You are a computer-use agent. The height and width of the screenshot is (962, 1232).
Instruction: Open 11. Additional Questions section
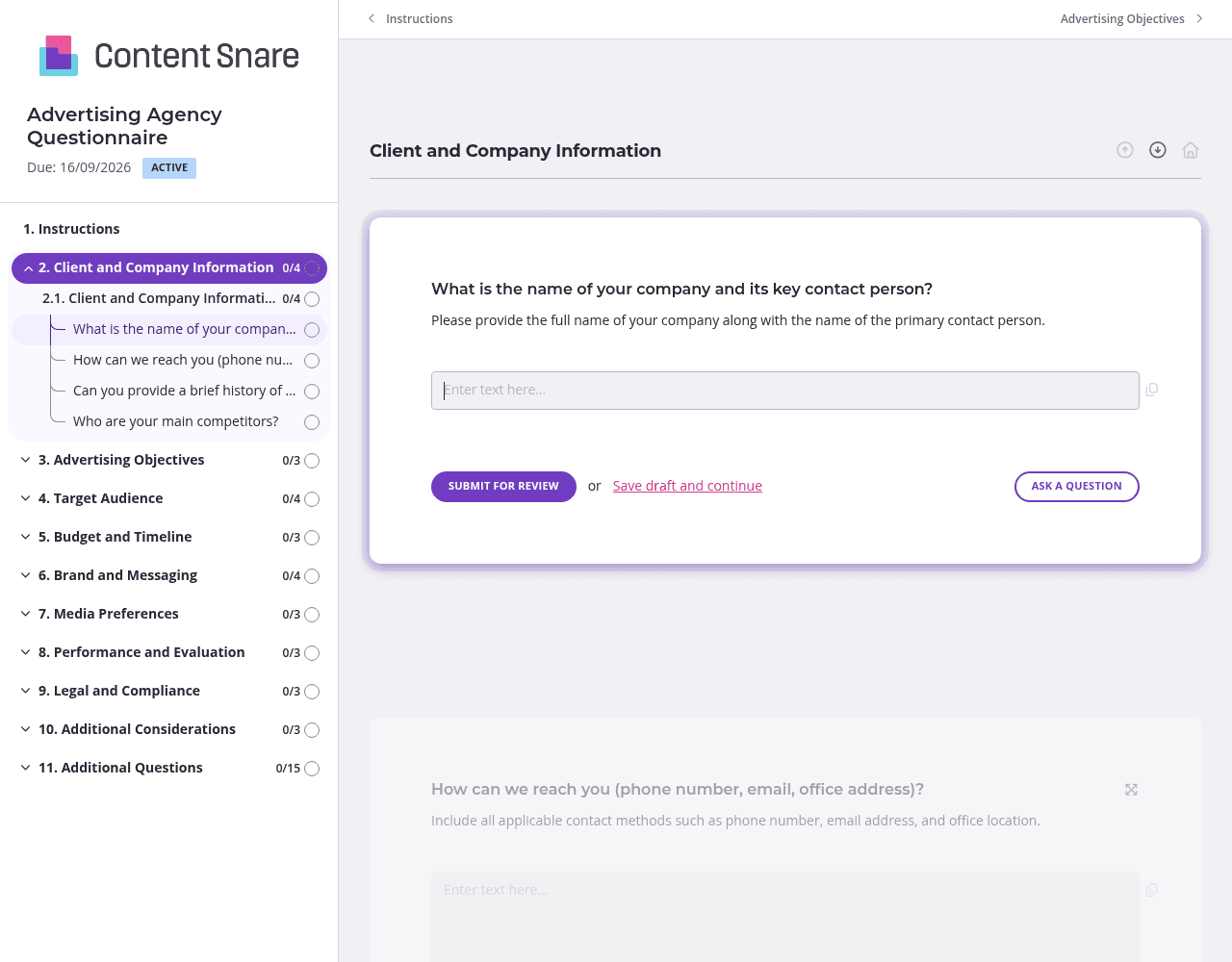click(120, 768)
